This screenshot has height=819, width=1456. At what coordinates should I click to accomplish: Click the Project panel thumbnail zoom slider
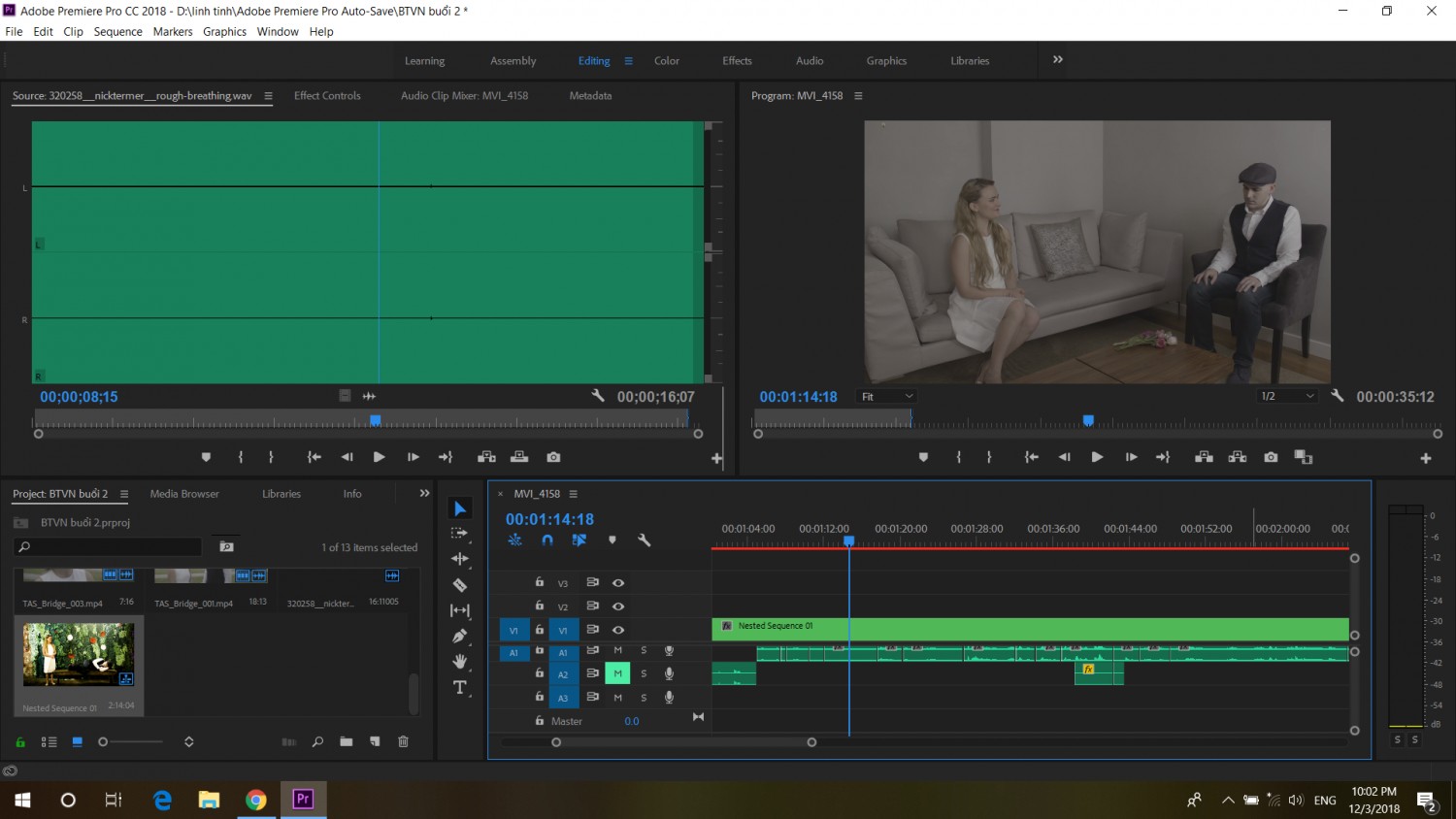132,741
